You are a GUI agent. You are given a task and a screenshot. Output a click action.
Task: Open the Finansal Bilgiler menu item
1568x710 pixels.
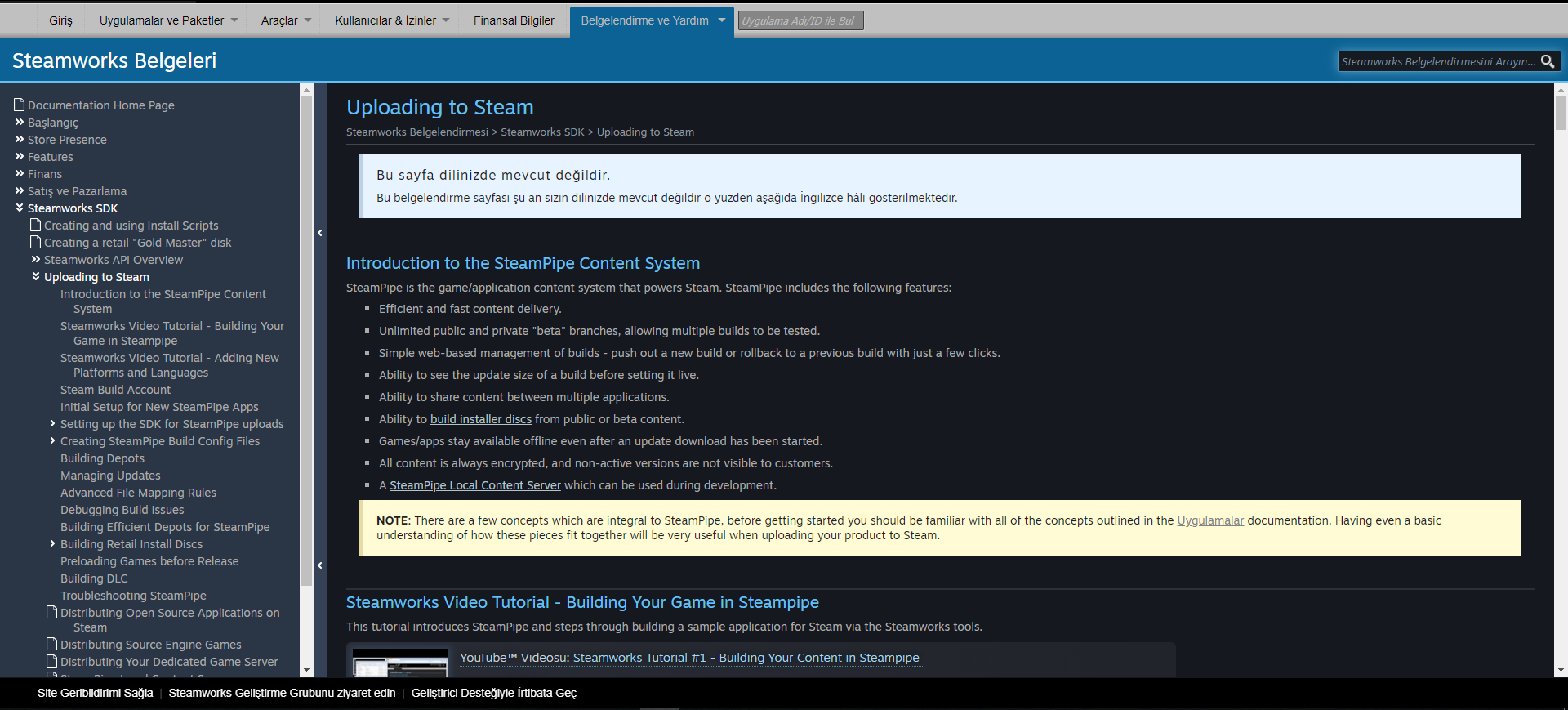coord(514,20)
